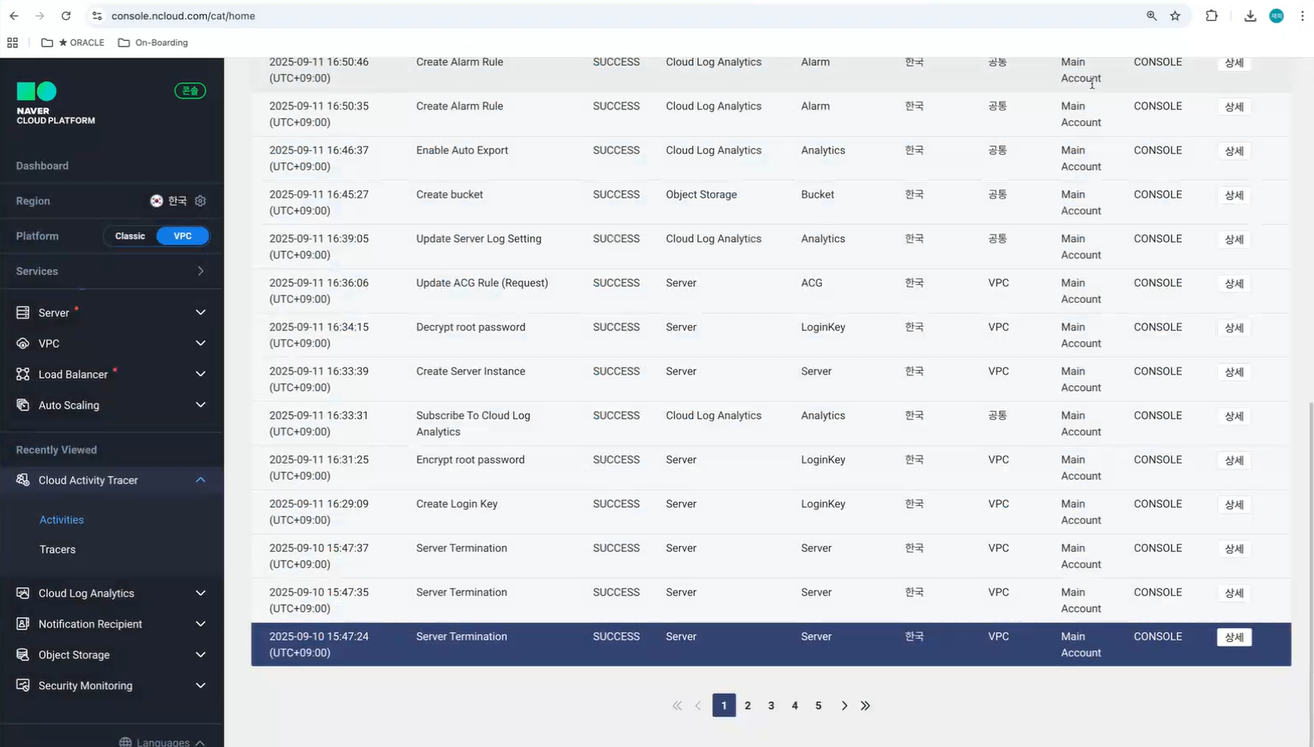Click the Object Storage sidebar icon
This screenshot has width=1314, height=747.
click(x=23, y=655)
